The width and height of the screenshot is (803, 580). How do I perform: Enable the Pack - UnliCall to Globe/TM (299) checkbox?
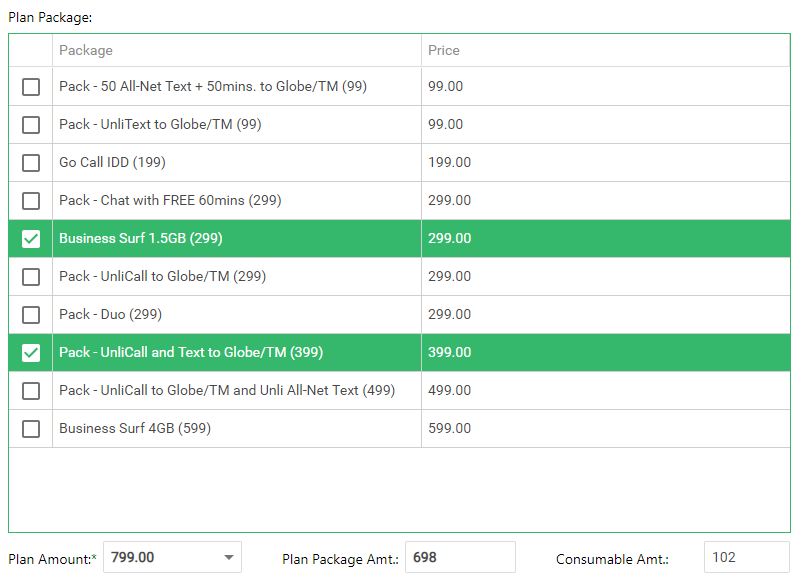click(30, 276)
